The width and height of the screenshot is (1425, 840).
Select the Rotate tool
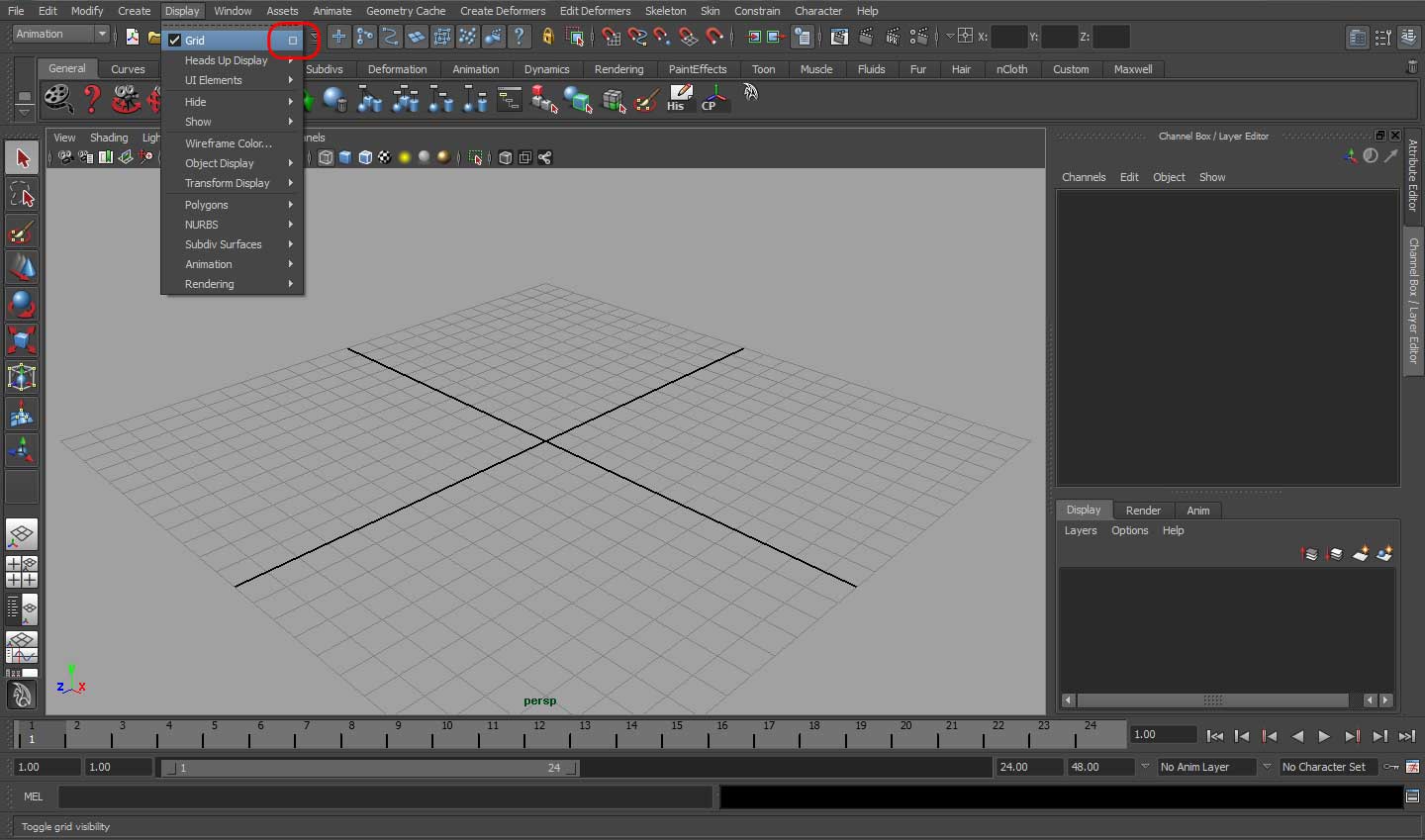pos(22,304)
